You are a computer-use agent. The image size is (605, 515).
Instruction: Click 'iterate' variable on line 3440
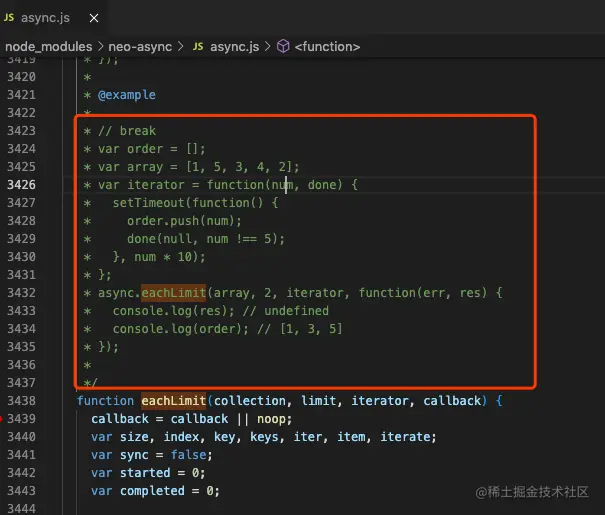406,437
